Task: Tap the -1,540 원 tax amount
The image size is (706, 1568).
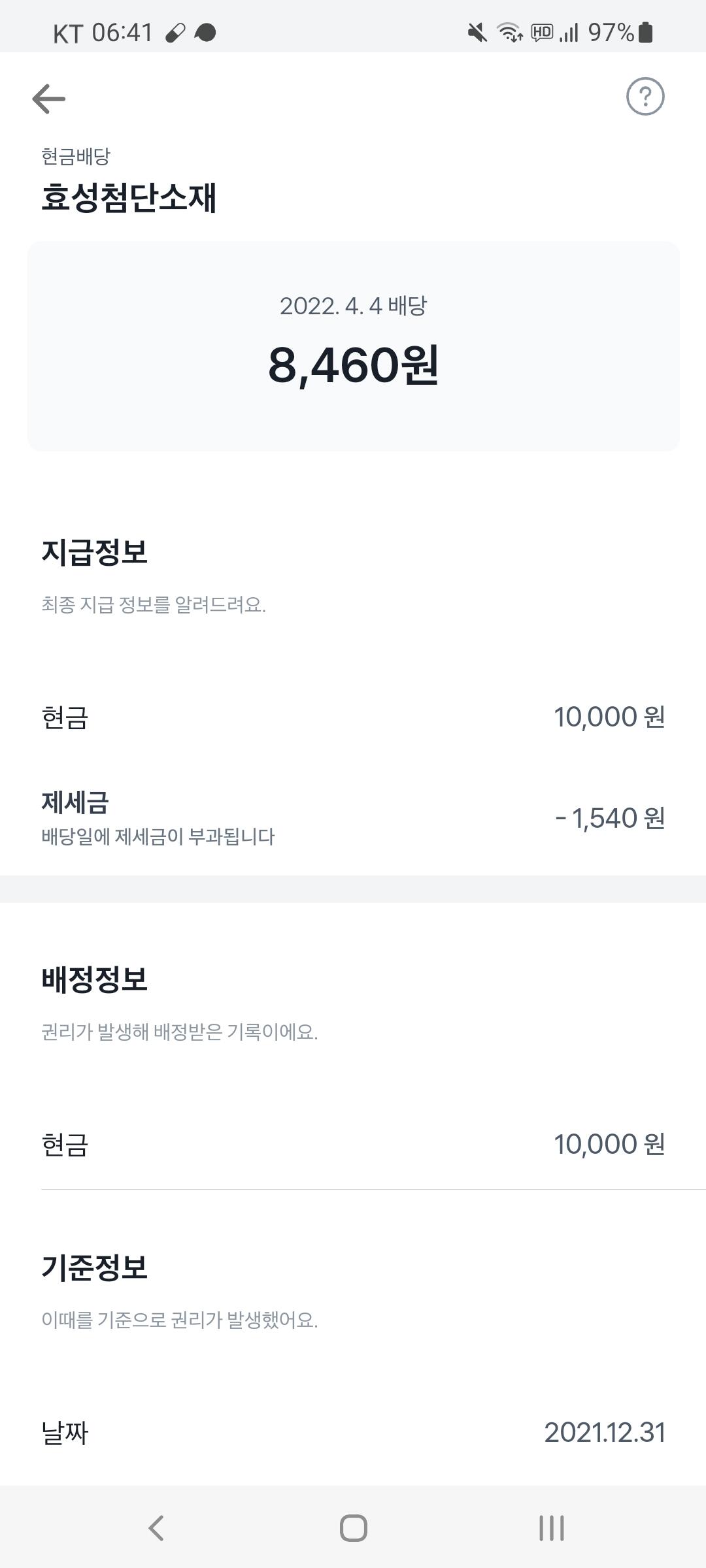Action: [610, 818]
